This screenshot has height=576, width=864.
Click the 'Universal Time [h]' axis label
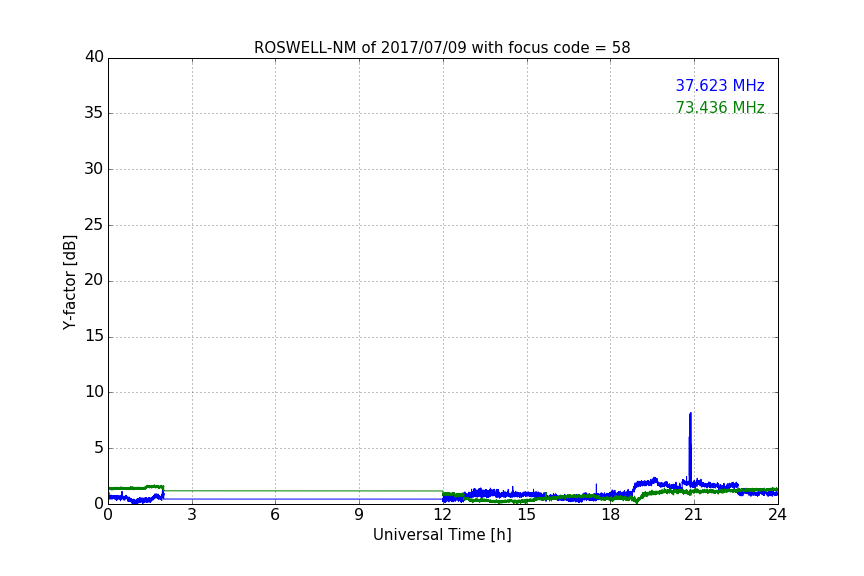[442, 535]
